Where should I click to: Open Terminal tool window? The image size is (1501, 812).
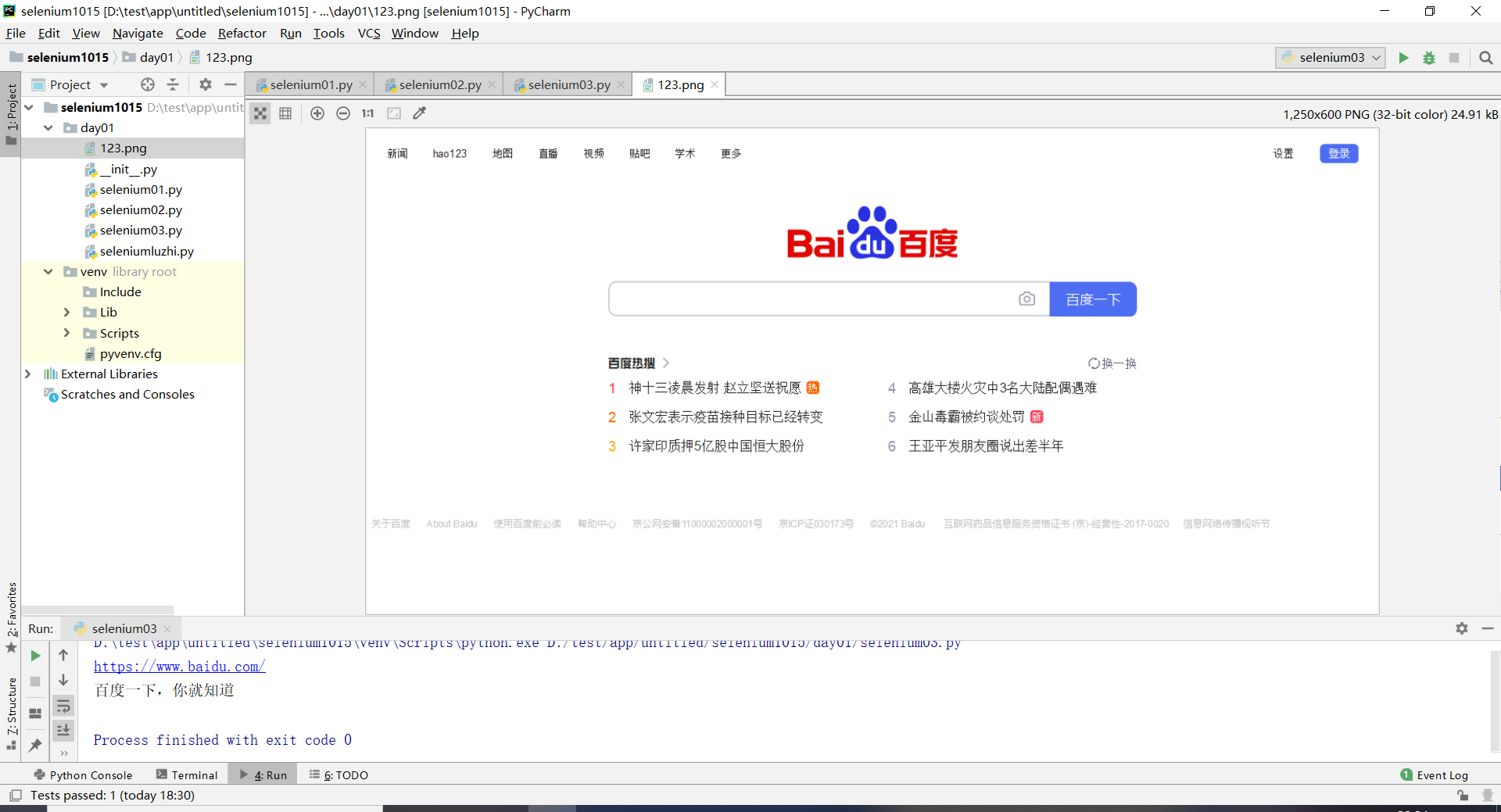pos(187,774)
